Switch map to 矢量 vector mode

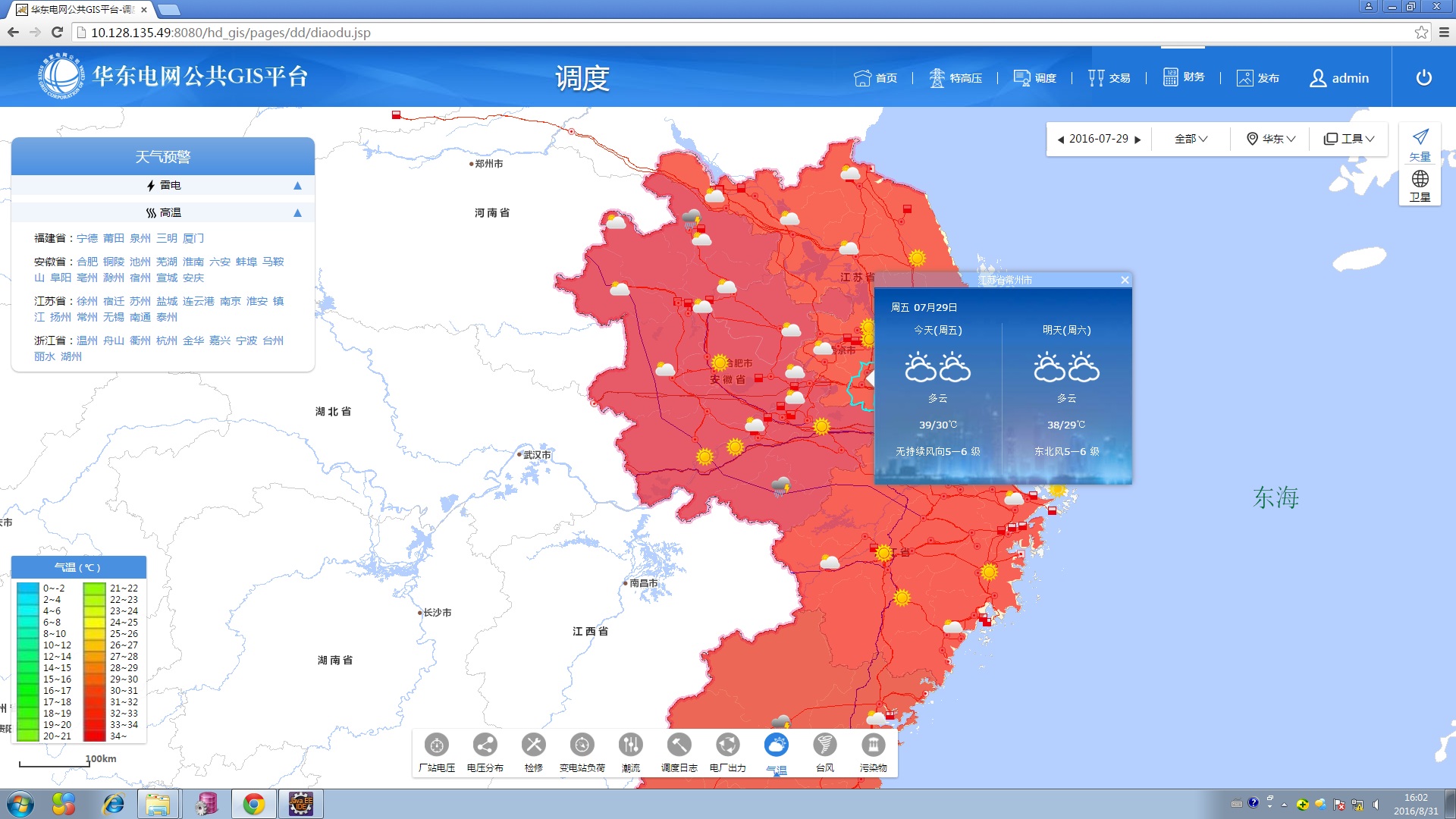[1420, 144]
